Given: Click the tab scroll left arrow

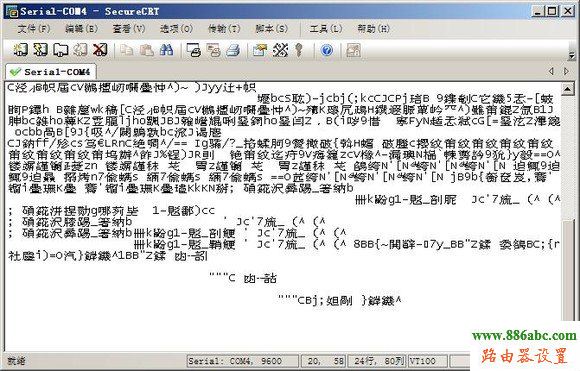Looking at the screenshot, I should 551,71.
